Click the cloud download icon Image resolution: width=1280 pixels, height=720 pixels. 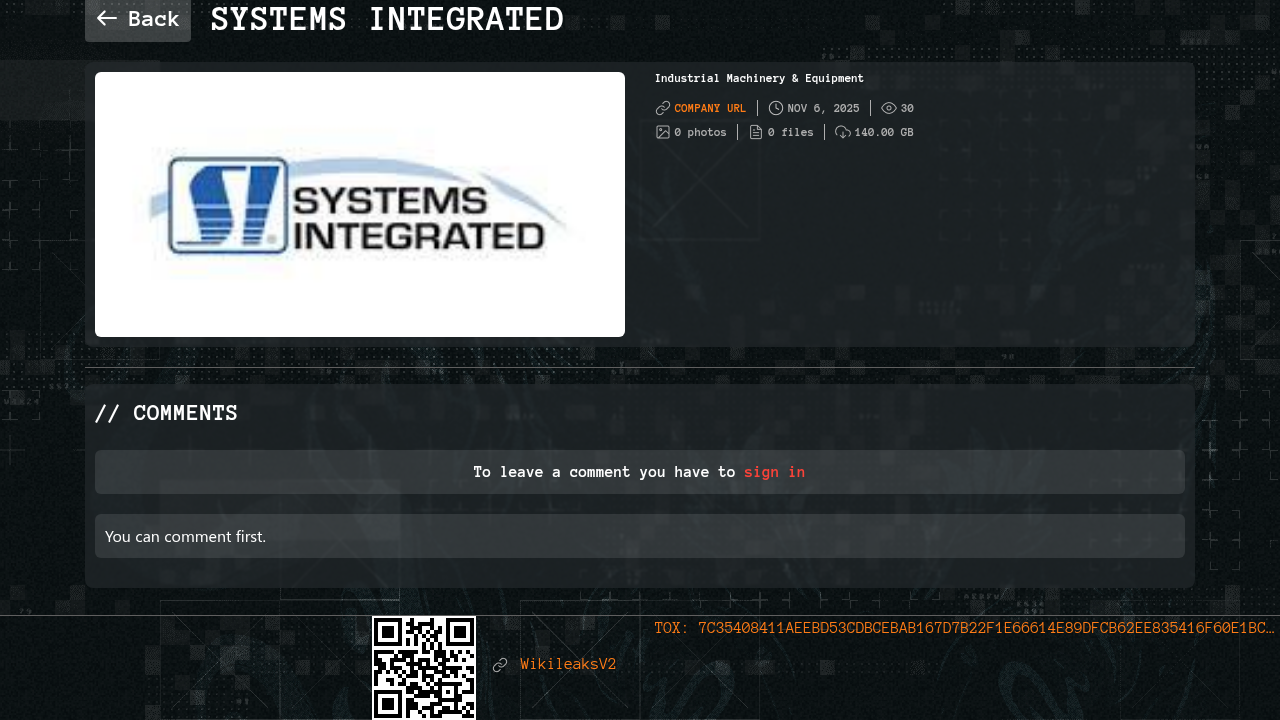[843, 132]
